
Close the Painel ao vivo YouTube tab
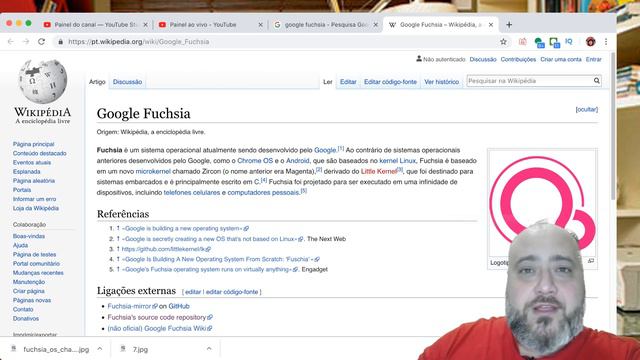pos(260,25)
